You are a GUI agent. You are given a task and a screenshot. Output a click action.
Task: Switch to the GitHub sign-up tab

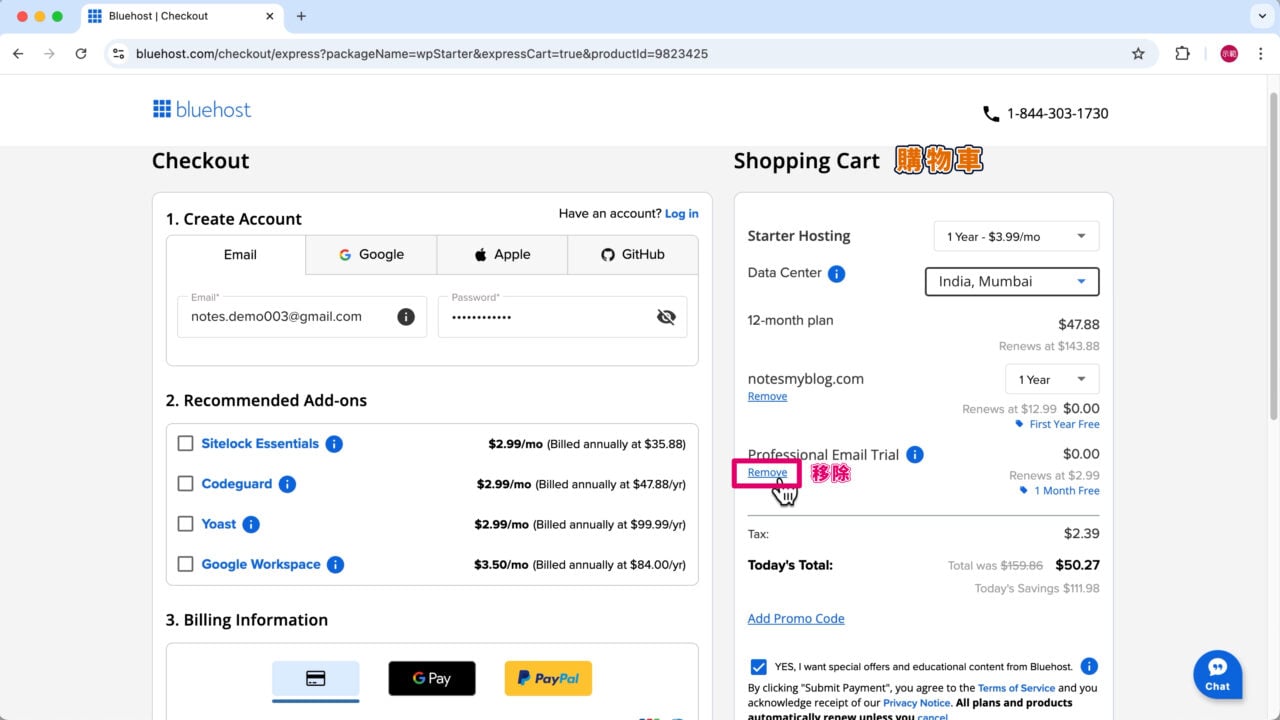[x=632, y=254]
